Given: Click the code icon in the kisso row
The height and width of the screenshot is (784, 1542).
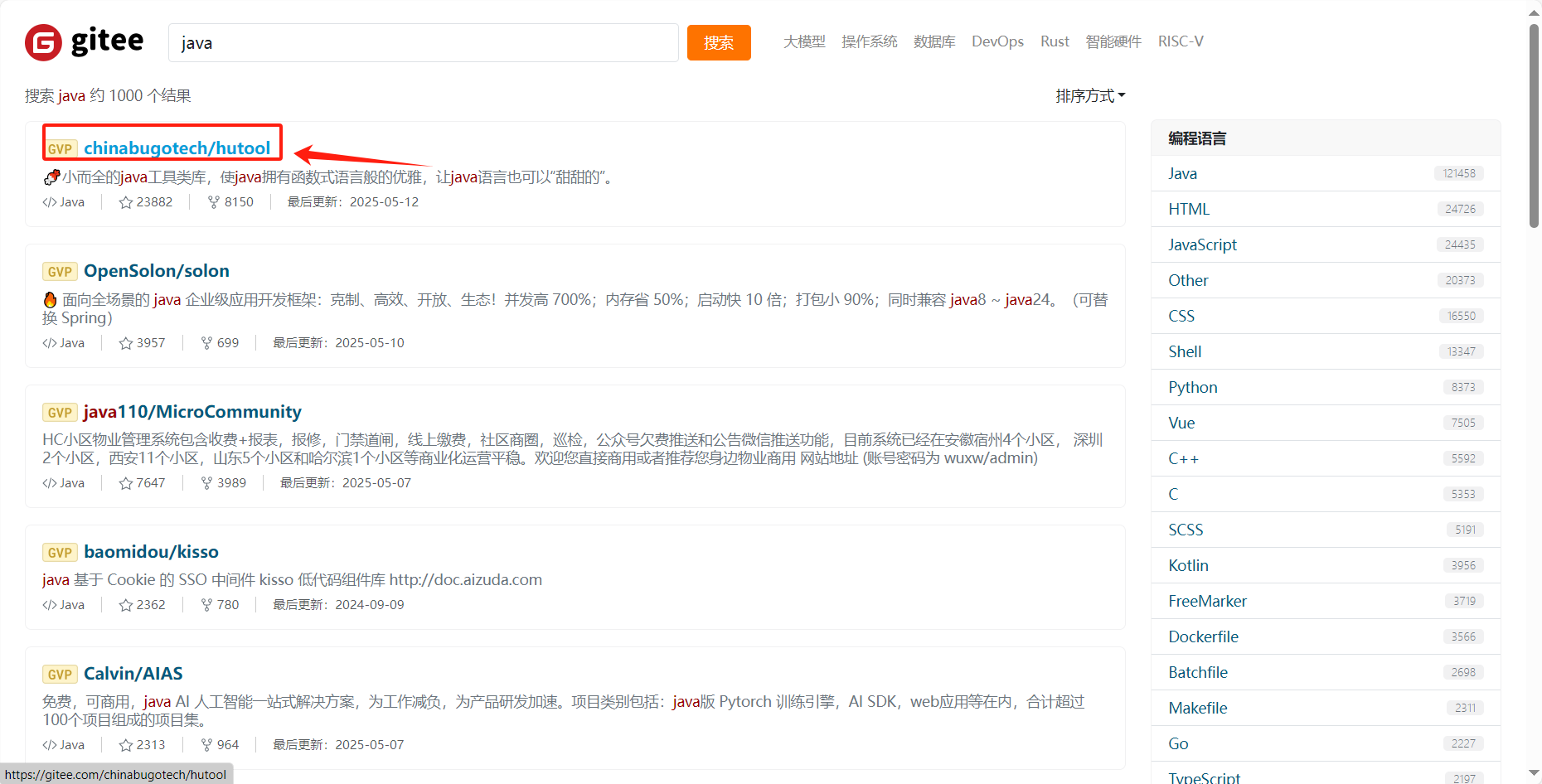Looking at the screenshot, I should pos(50,605).
